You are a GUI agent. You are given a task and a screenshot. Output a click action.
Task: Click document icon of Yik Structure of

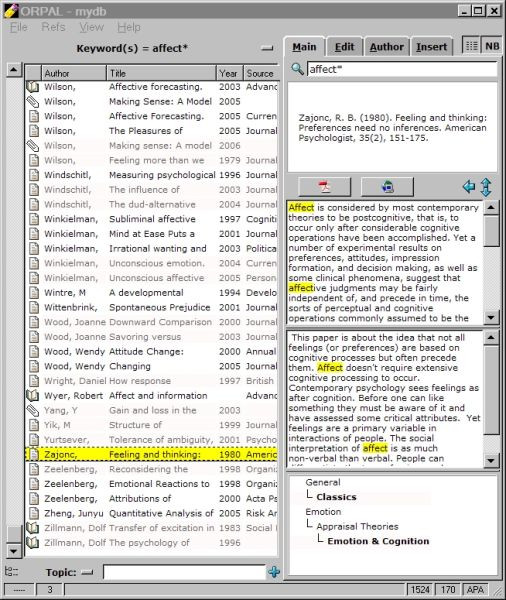(x=34, y=425)
